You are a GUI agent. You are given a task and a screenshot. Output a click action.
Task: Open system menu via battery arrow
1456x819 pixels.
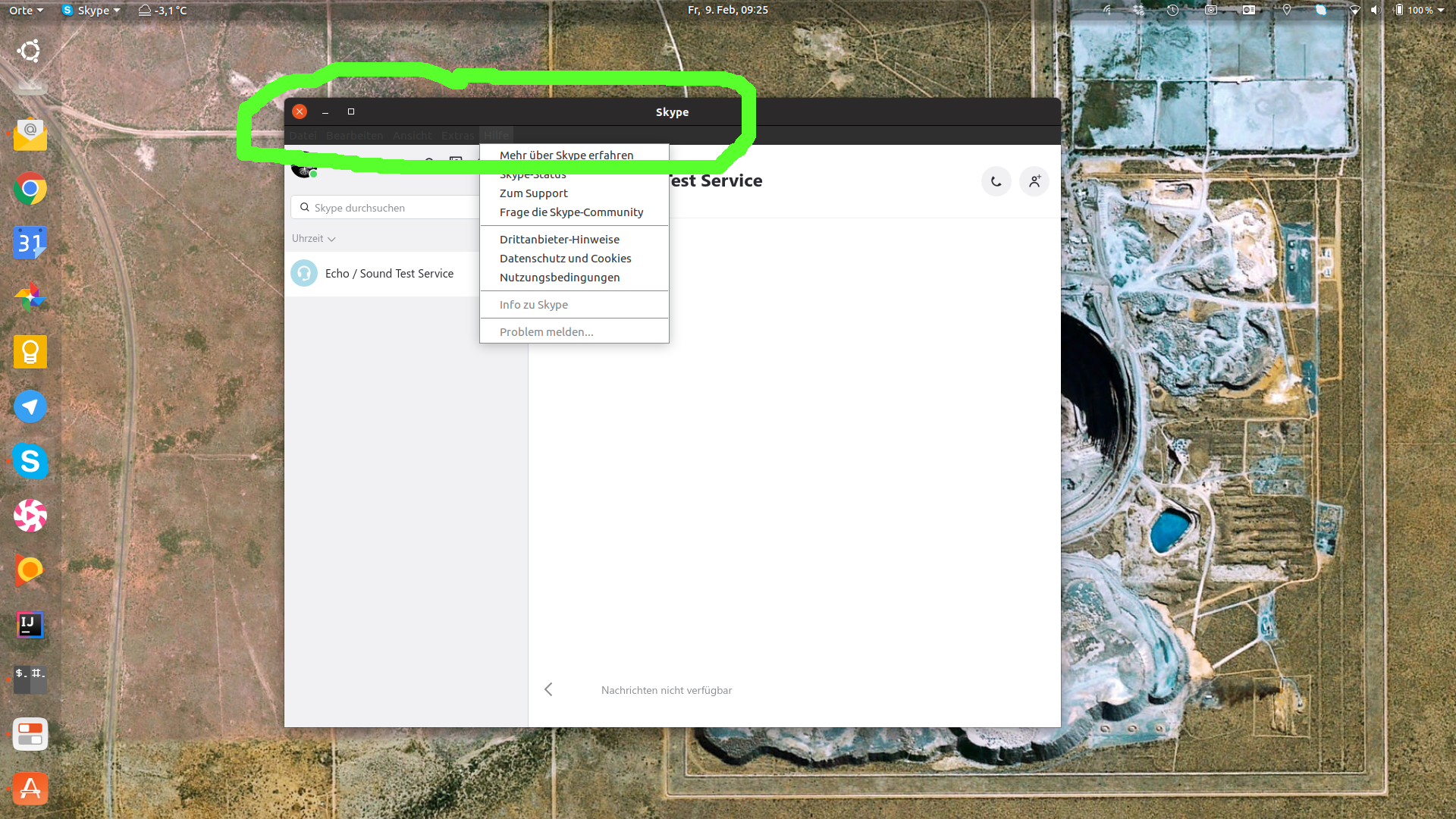(1440, 10)
